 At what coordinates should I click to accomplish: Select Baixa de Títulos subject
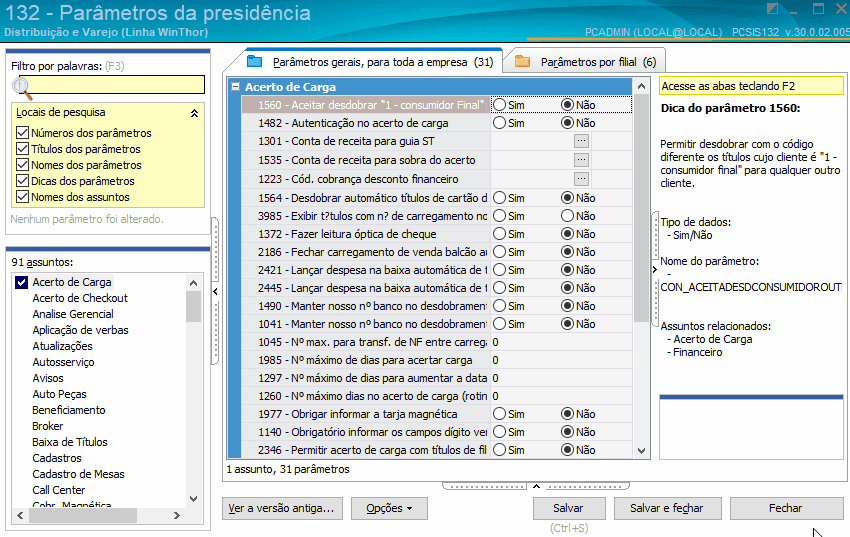[x=69, y=442]
